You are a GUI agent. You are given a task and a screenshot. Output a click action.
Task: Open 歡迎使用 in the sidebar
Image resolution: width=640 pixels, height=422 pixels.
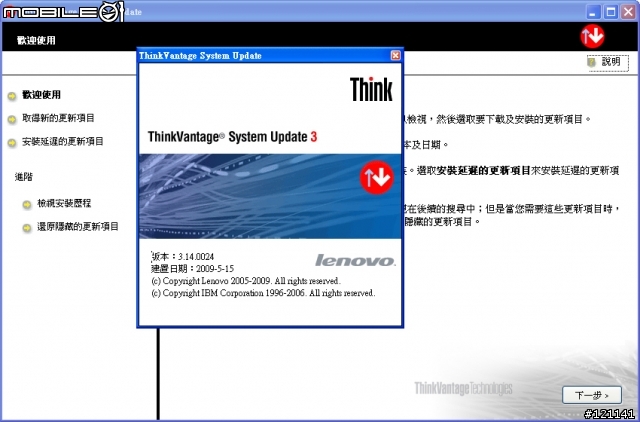(41, 95)
